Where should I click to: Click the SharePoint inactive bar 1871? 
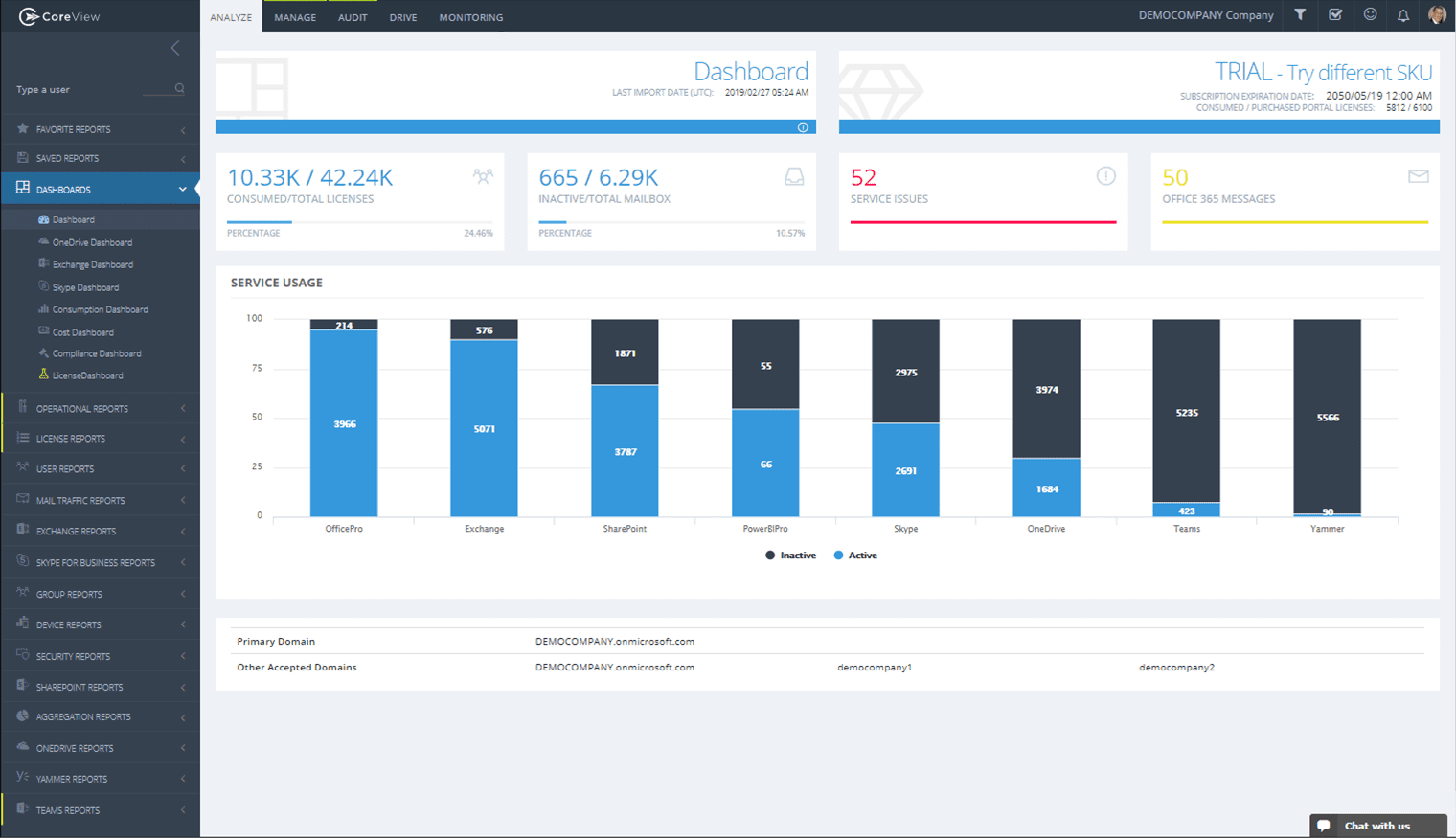click(x=625, y=352)
